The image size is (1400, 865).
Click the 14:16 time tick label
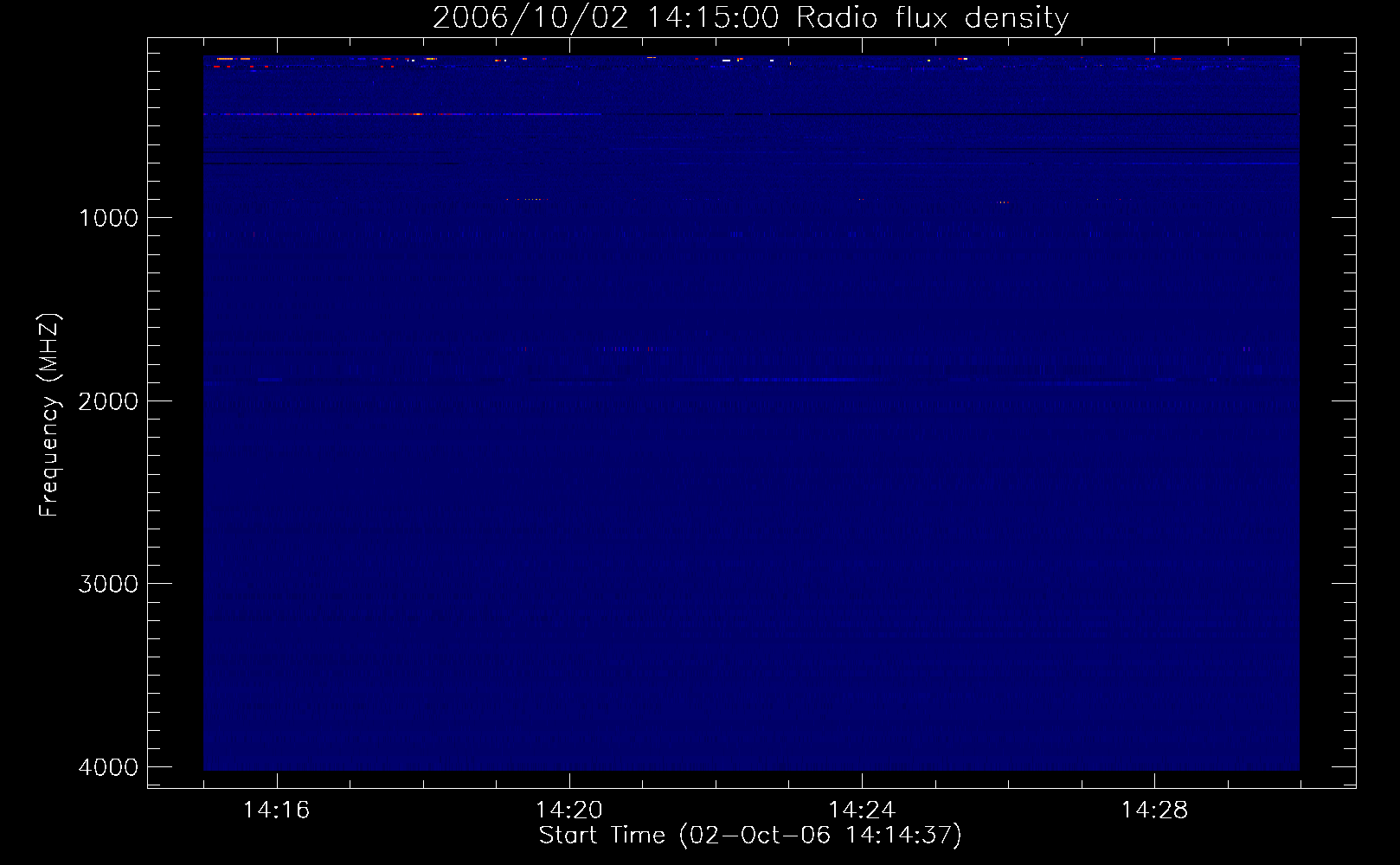click(x=276, y=811)
